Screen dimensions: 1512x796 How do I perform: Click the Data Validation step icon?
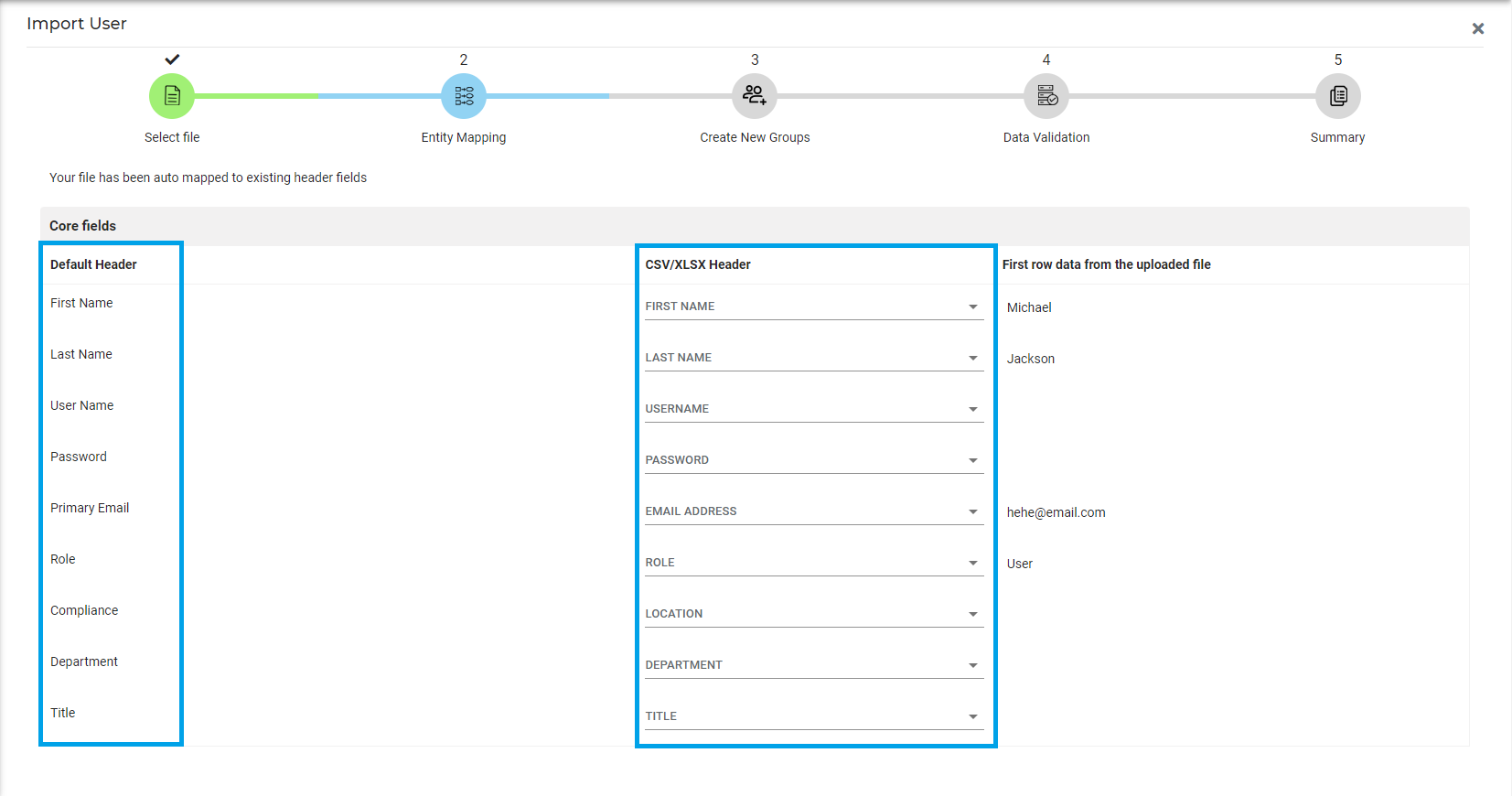[1046, 96]
